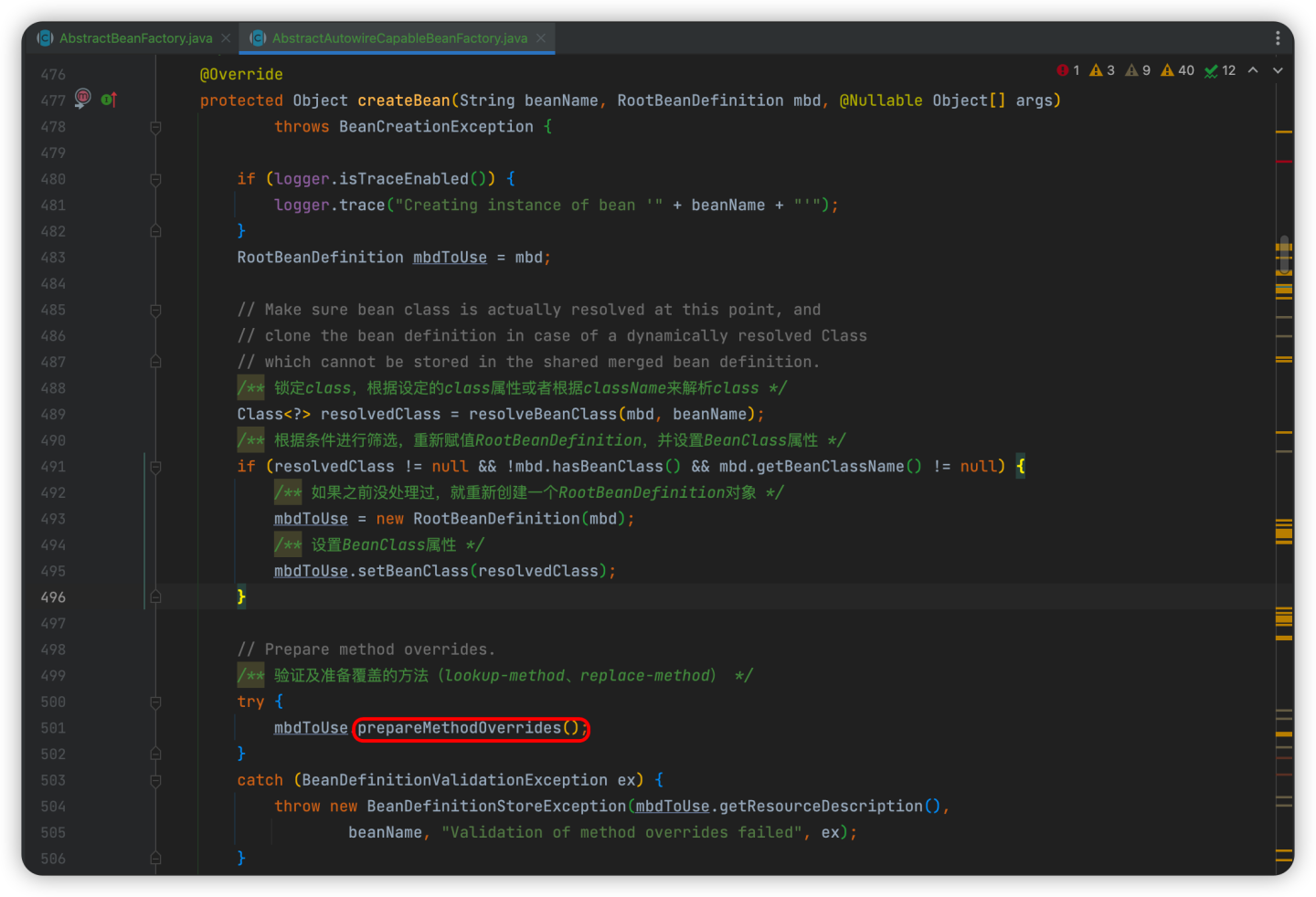
Task: Click mbdToUse variable on line 483
Action: pyautogui.click(x=450, y=258)
